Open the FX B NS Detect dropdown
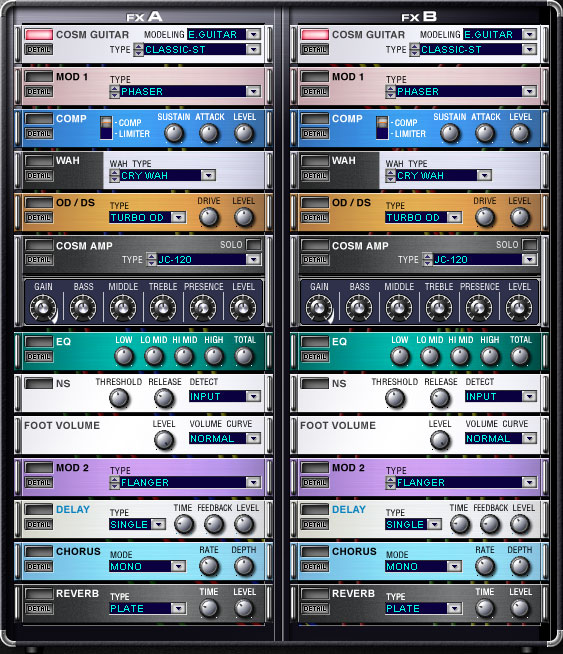 (x=529, y=396)
